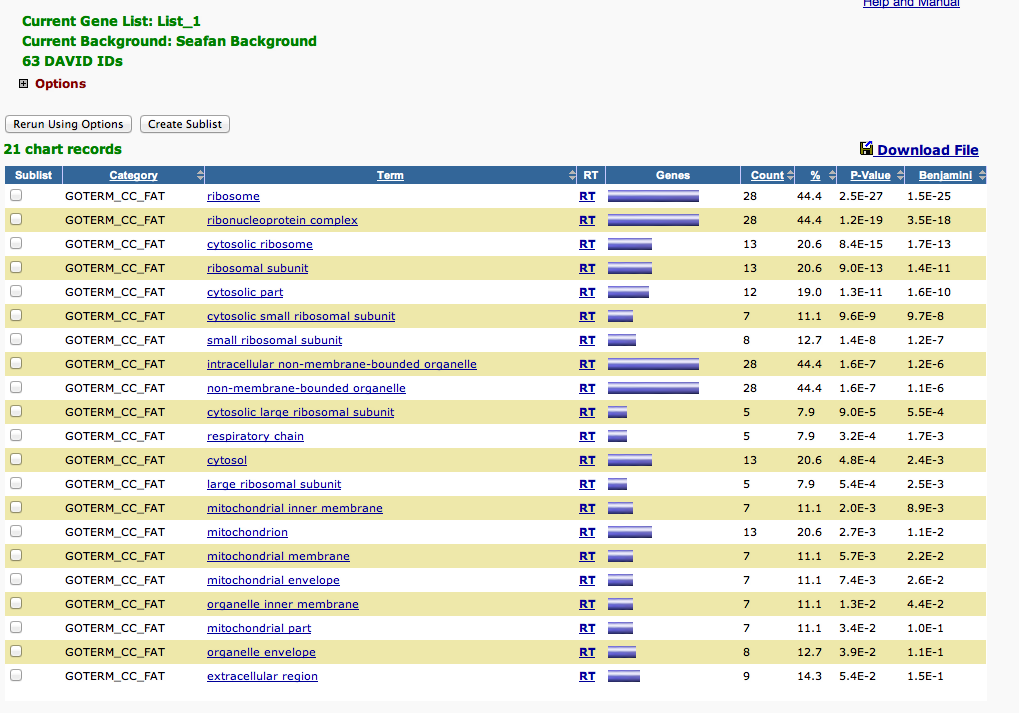This screenshot has height=713, width=1019.
Task: Open the mitochondrial part term link
Action: (259, 629)
